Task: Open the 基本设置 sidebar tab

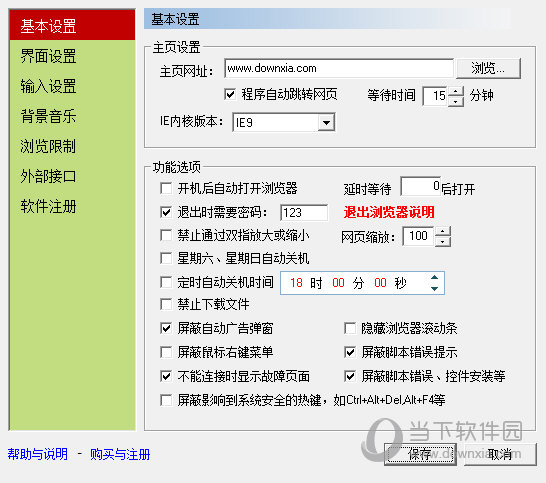Action: click(x=72, y=25)
